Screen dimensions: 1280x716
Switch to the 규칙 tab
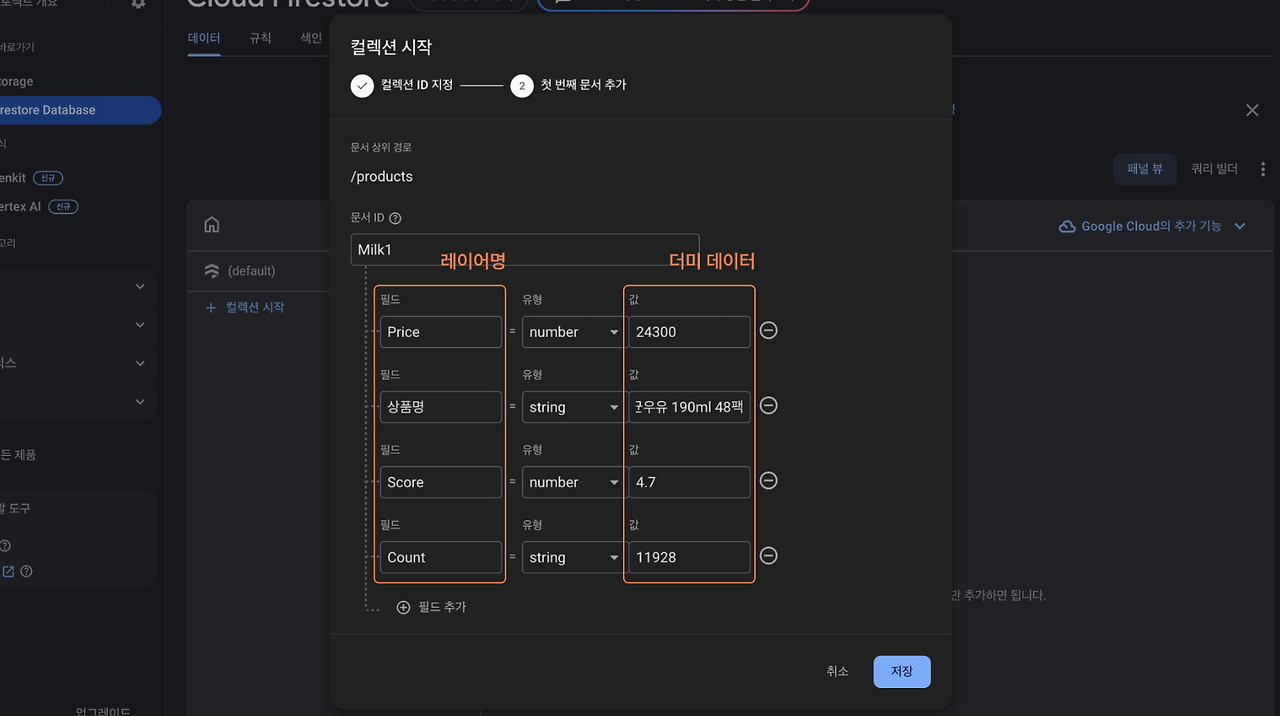260,37
